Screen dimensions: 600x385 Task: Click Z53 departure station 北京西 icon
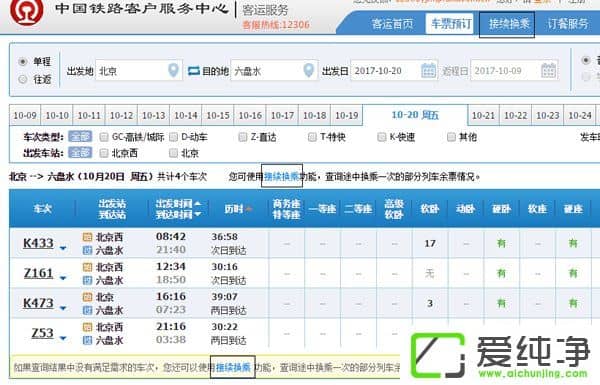(88, 327)
